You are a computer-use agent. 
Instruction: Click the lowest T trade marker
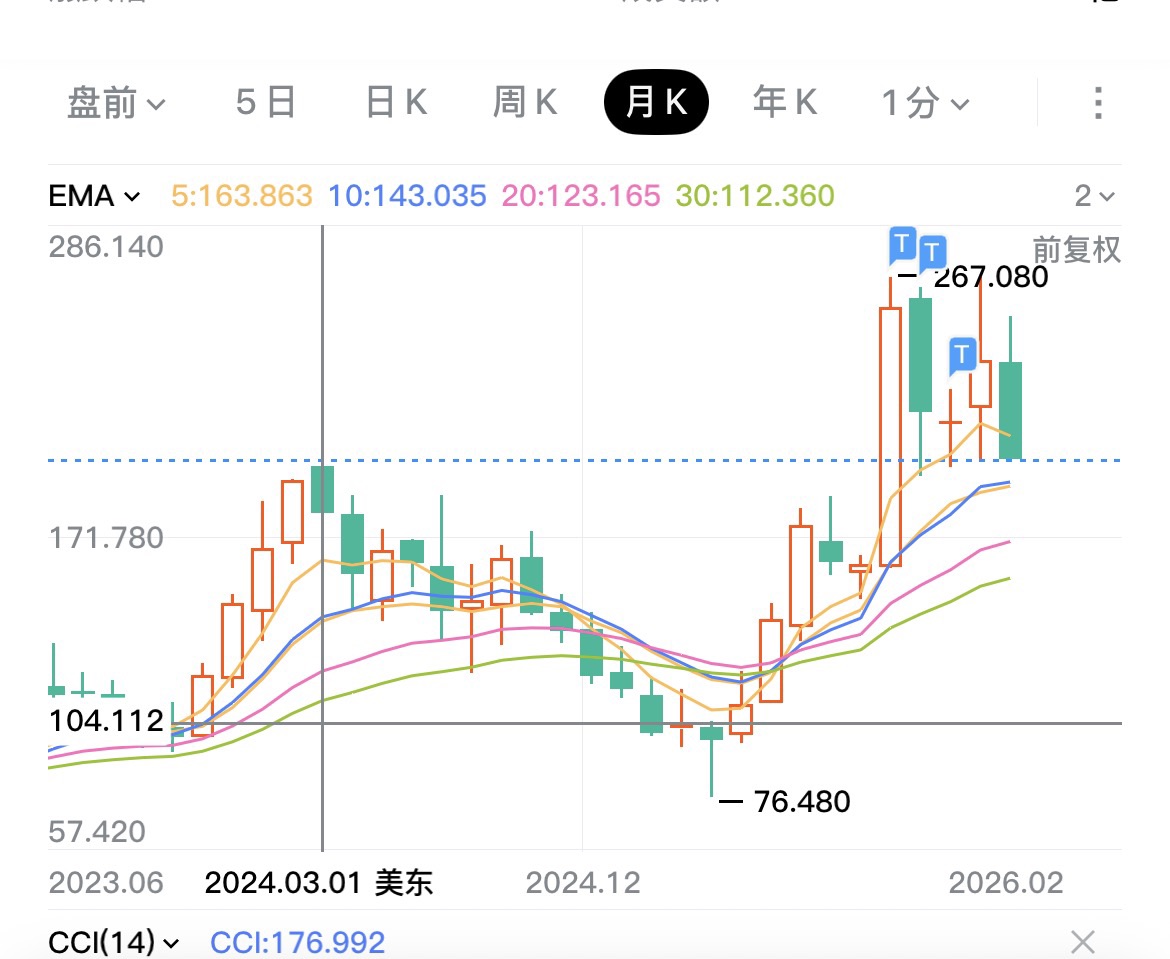pyautogui.click(x=962, y=354)
